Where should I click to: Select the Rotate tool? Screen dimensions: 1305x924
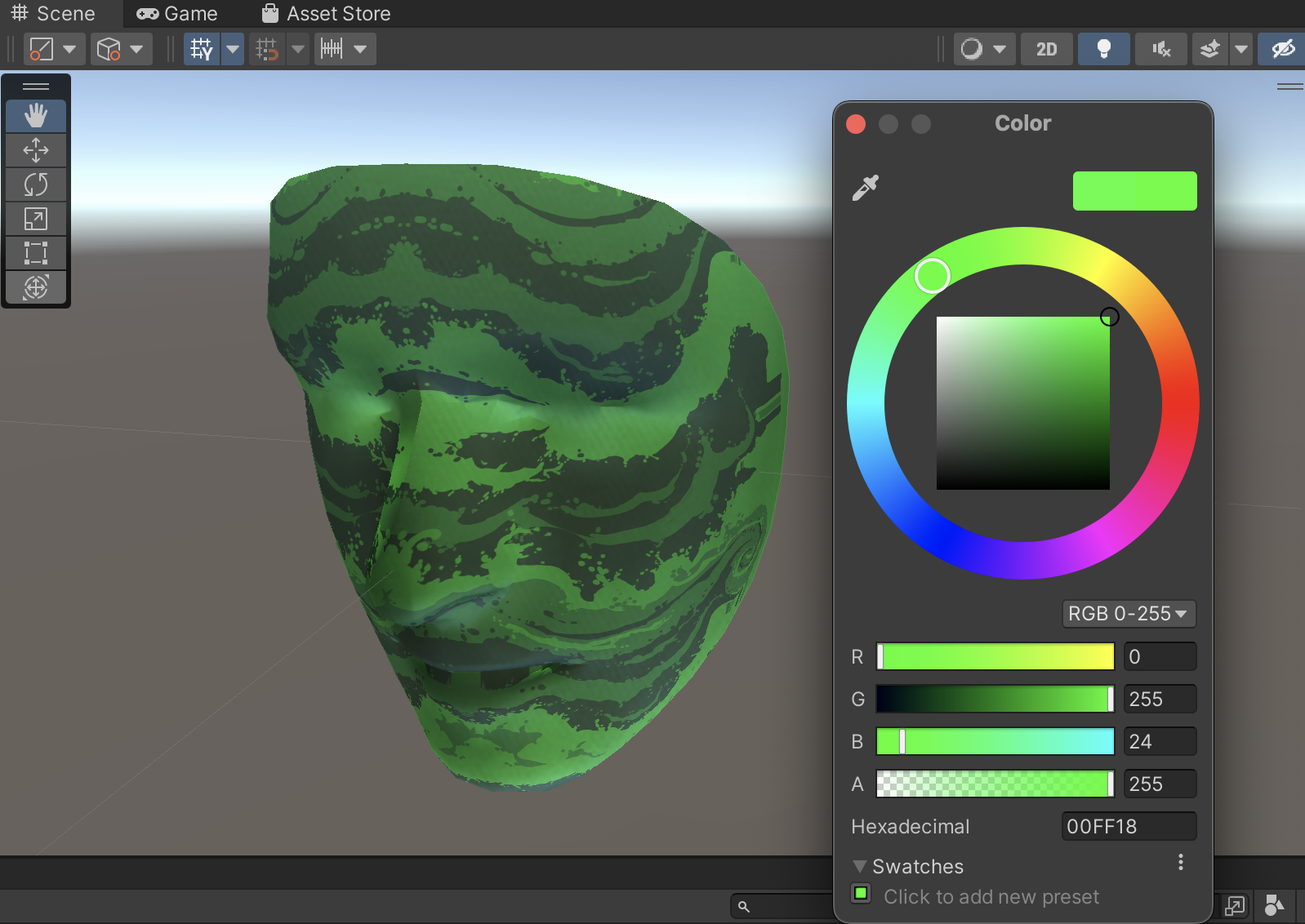[x=36, y=184]
